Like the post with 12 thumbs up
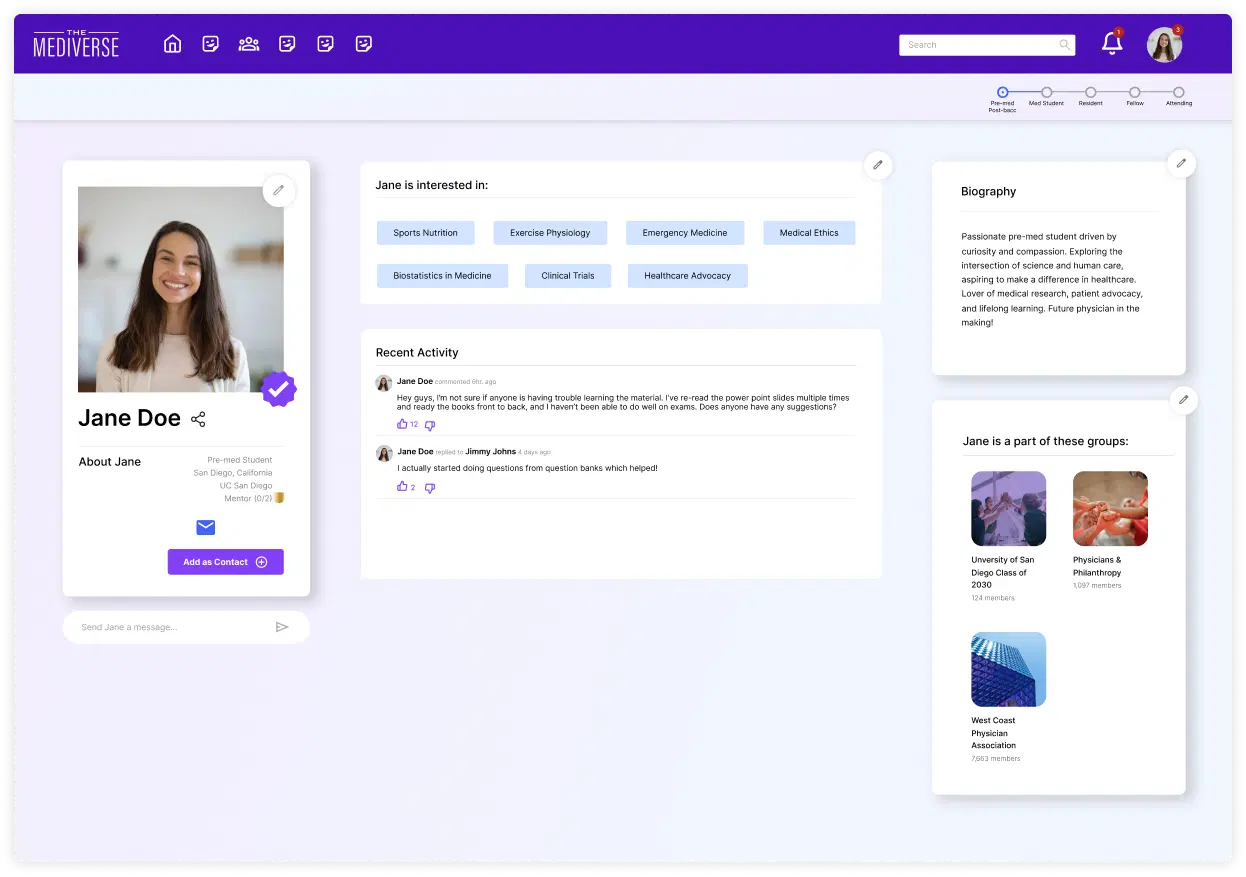This screenshot has width=1246, height=877. coord(402,424)
